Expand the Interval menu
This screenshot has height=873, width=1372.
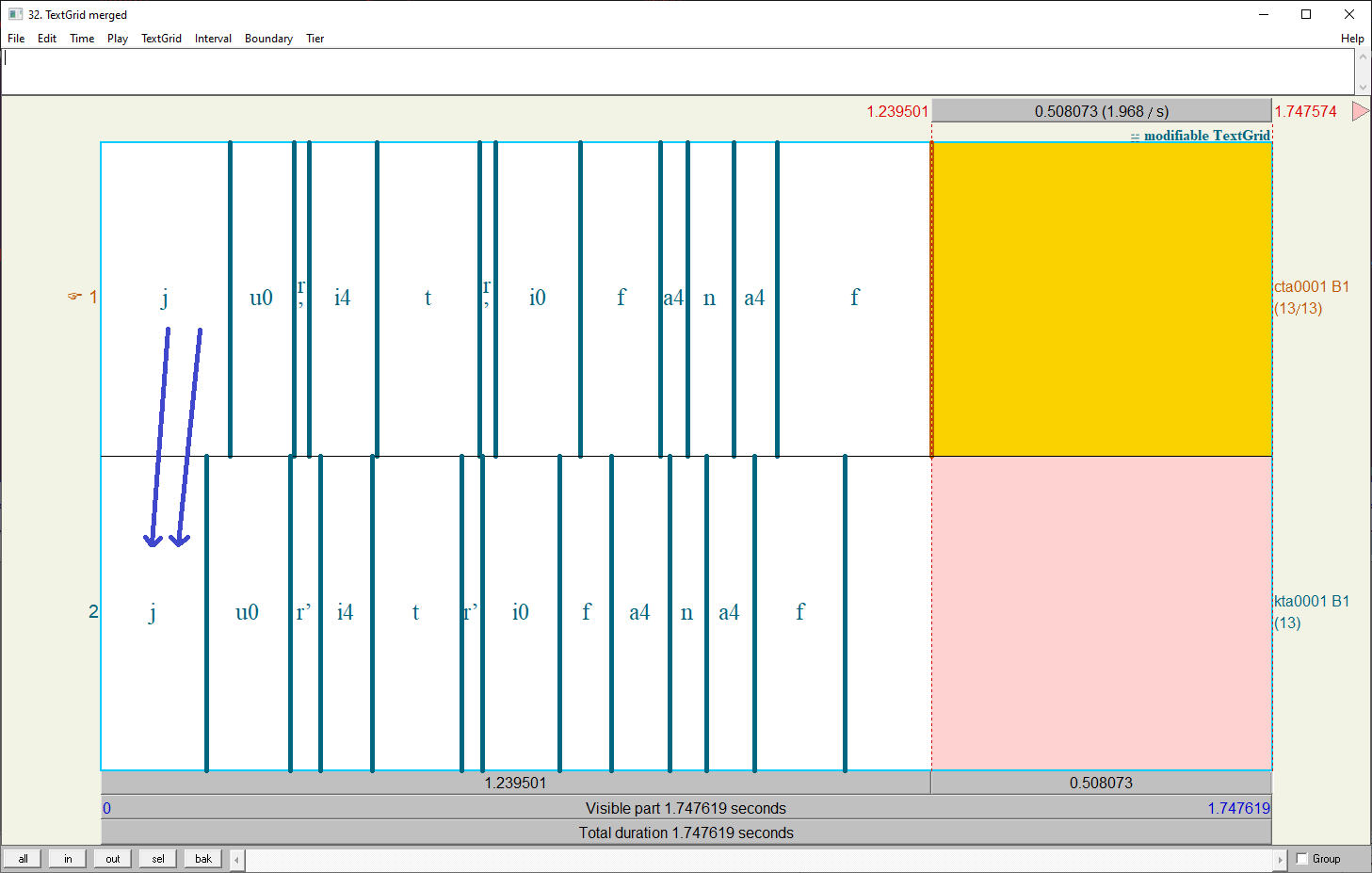tap(213, 39)
